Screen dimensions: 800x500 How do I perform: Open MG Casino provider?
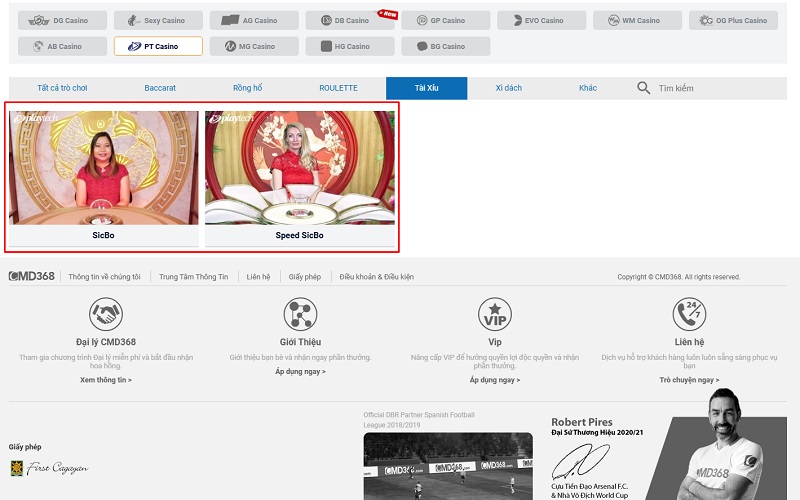254,46
